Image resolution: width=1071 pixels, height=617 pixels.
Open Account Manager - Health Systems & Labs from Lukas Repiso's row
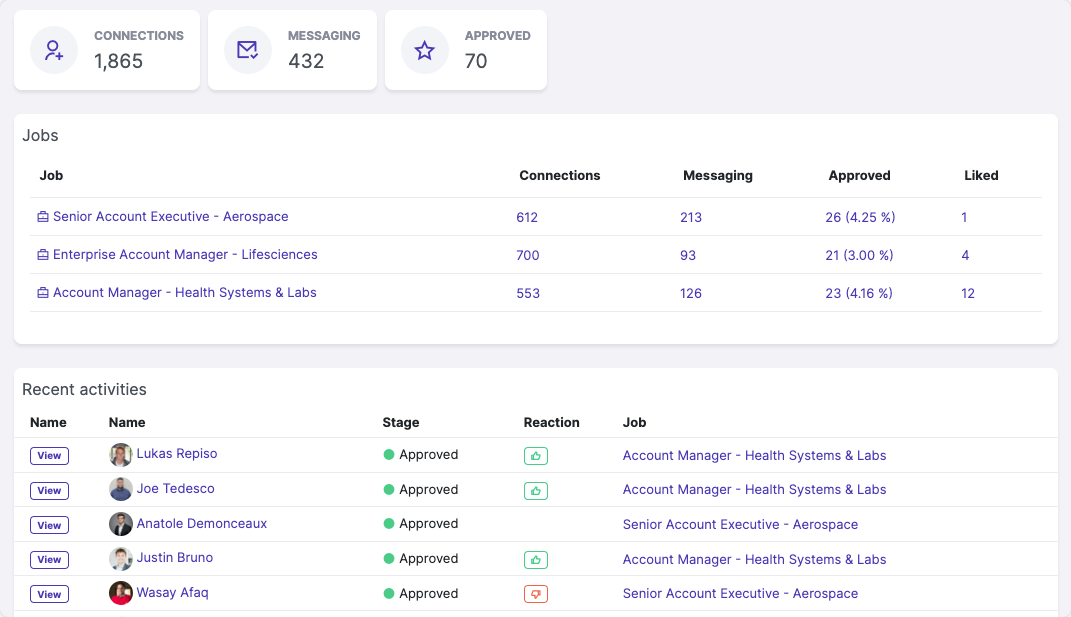754,455
